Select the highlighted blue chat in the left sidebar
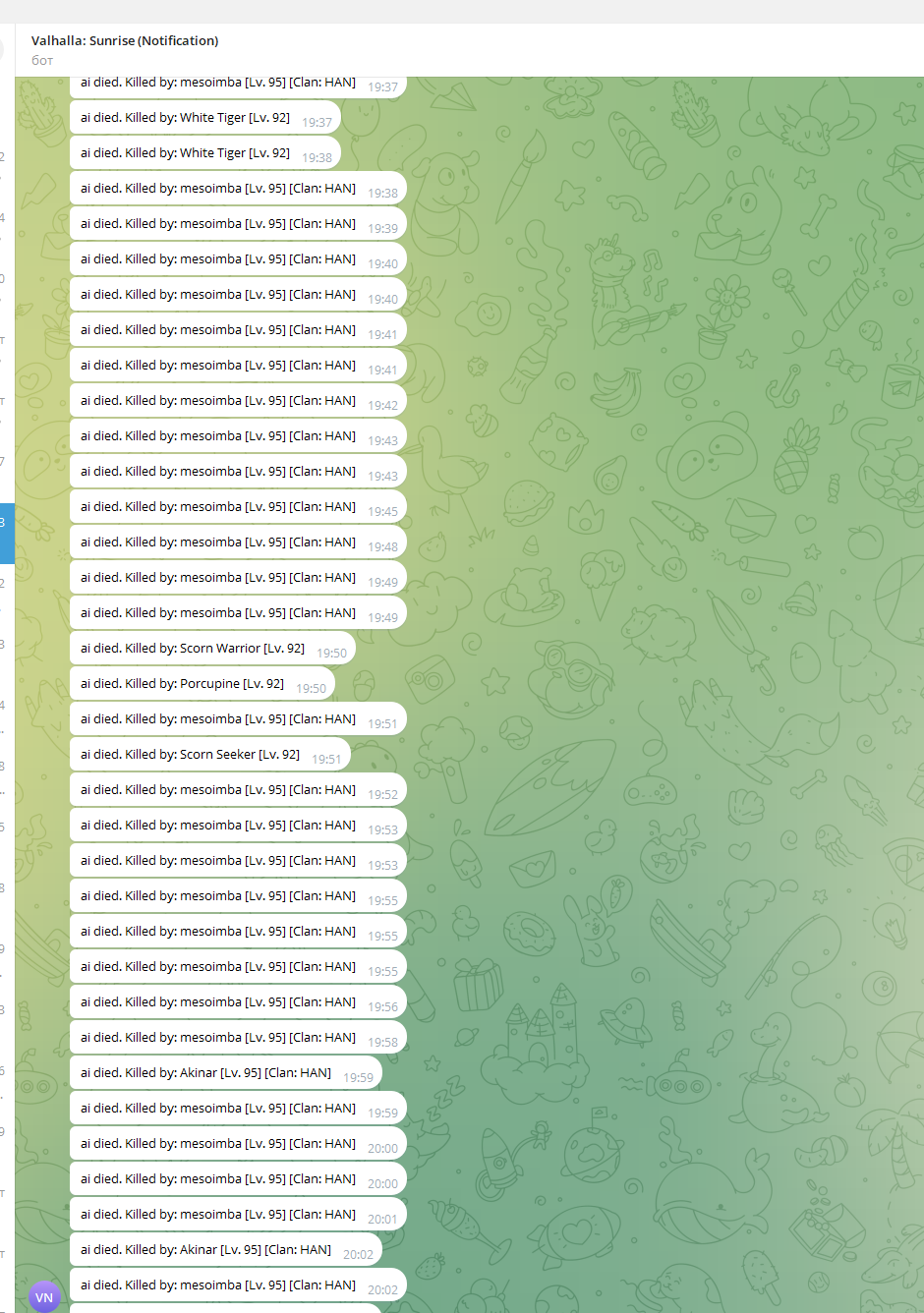This screenshot has width=924, height=1313. (x=7, y=533)
